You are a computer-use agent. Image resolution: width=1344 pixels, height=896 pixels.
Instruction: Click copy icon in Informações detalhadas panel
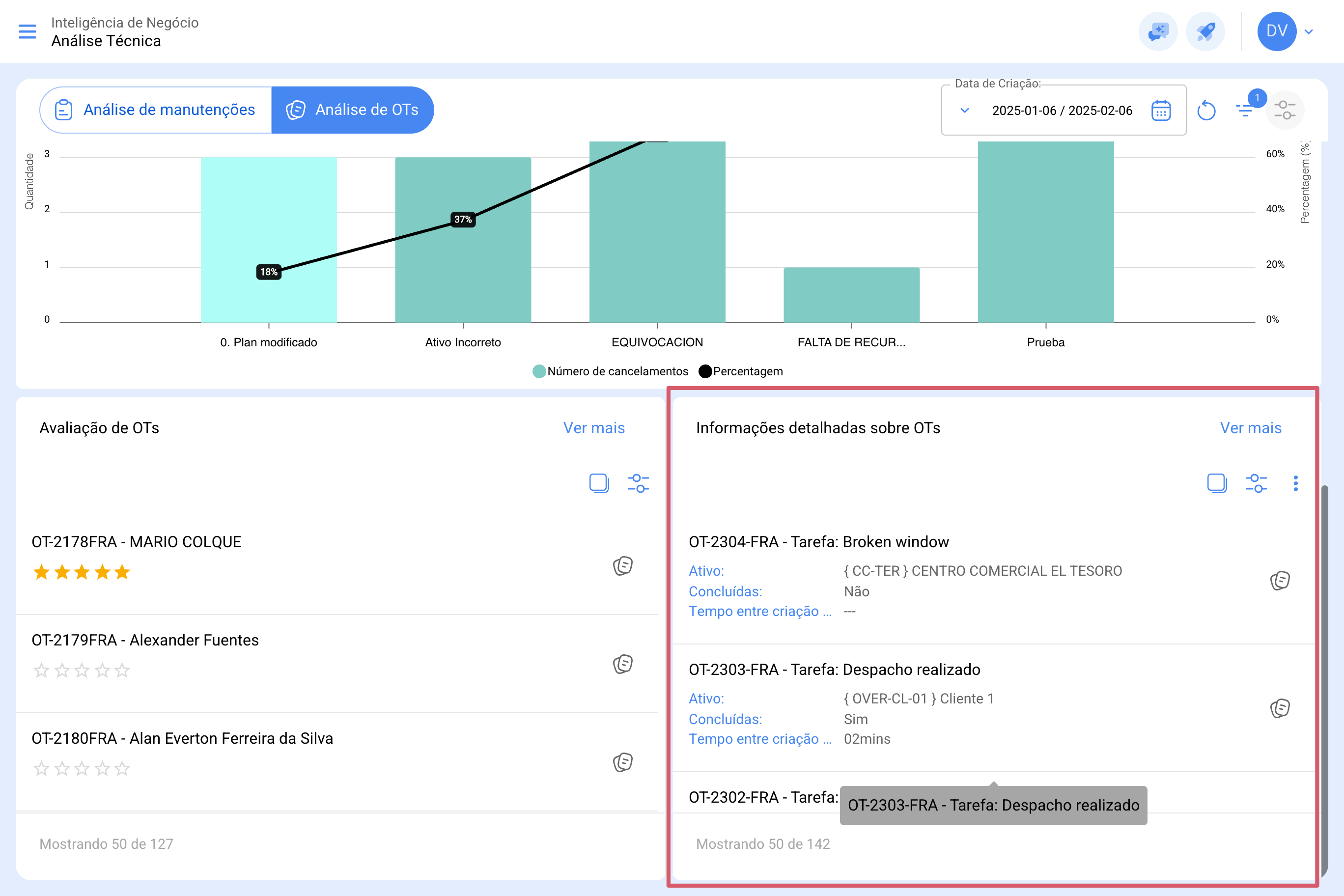(1217, 483)
